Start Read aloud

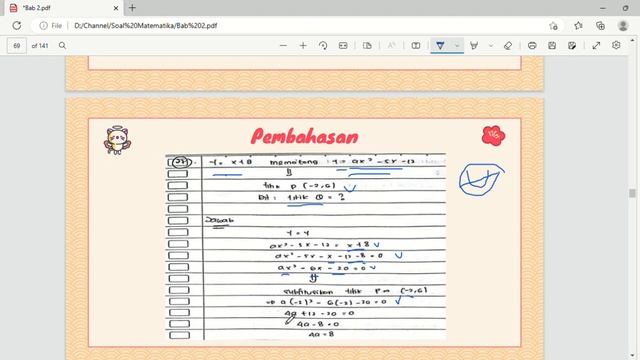coord(391,46)
